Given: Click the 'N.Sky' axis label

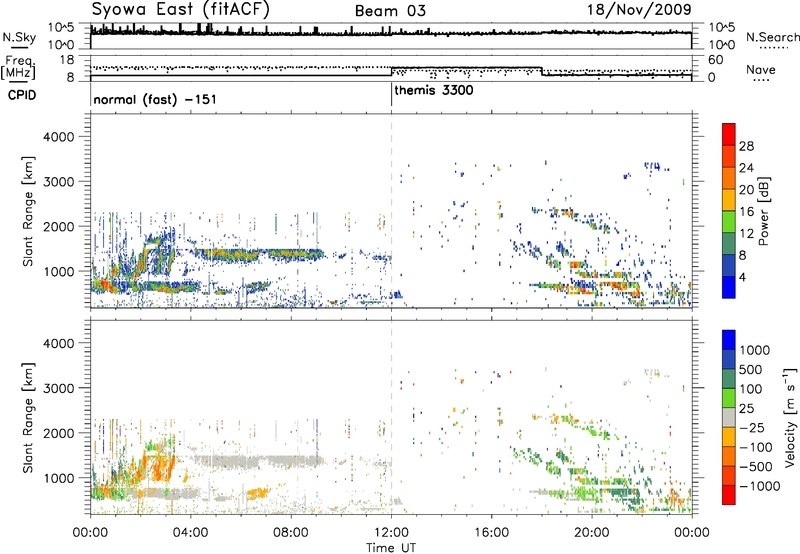Looking at the screenshot, I should pyautogui.click(x=19, y=37).
